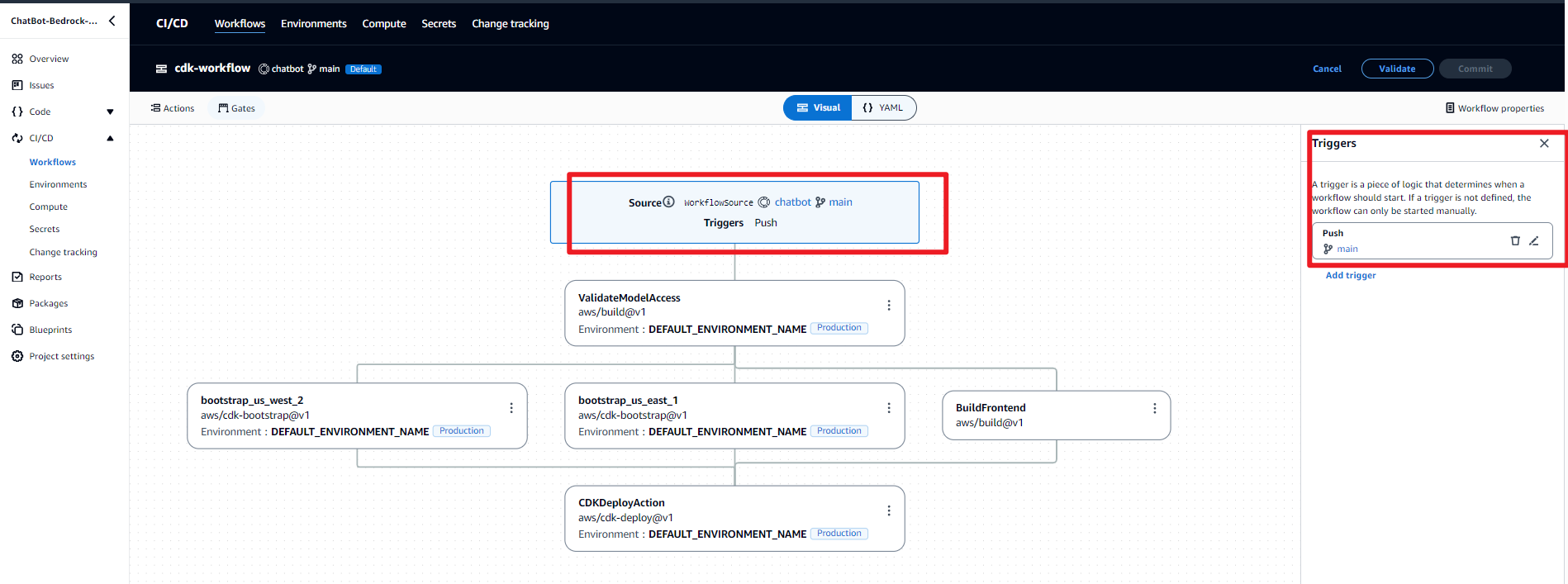Go to Change tracking in top navigation
The image size is (1568, 584).
(510, 24)
